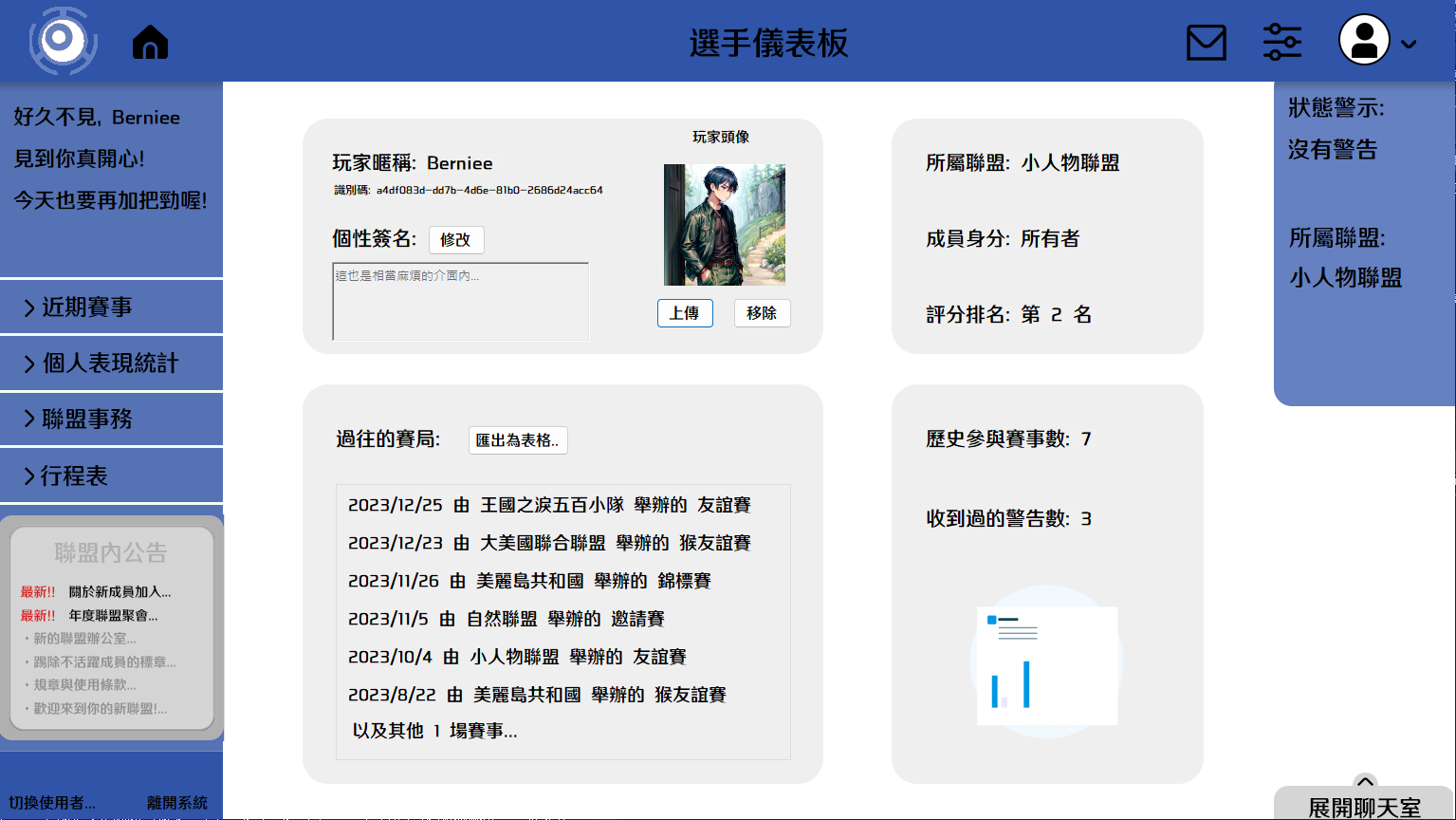Go to the home page icon
The width and height of the screenshot is (1456, 820).
(x=150, y=43)
